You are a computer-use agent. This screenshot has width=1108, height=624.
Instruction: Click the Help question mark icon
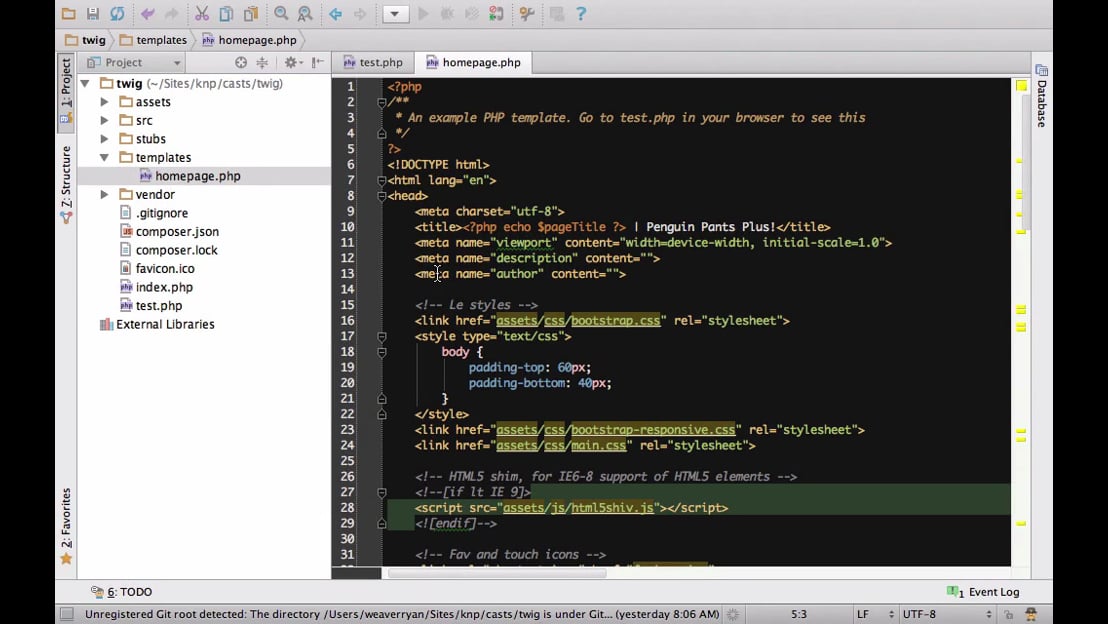click(581, 14)
